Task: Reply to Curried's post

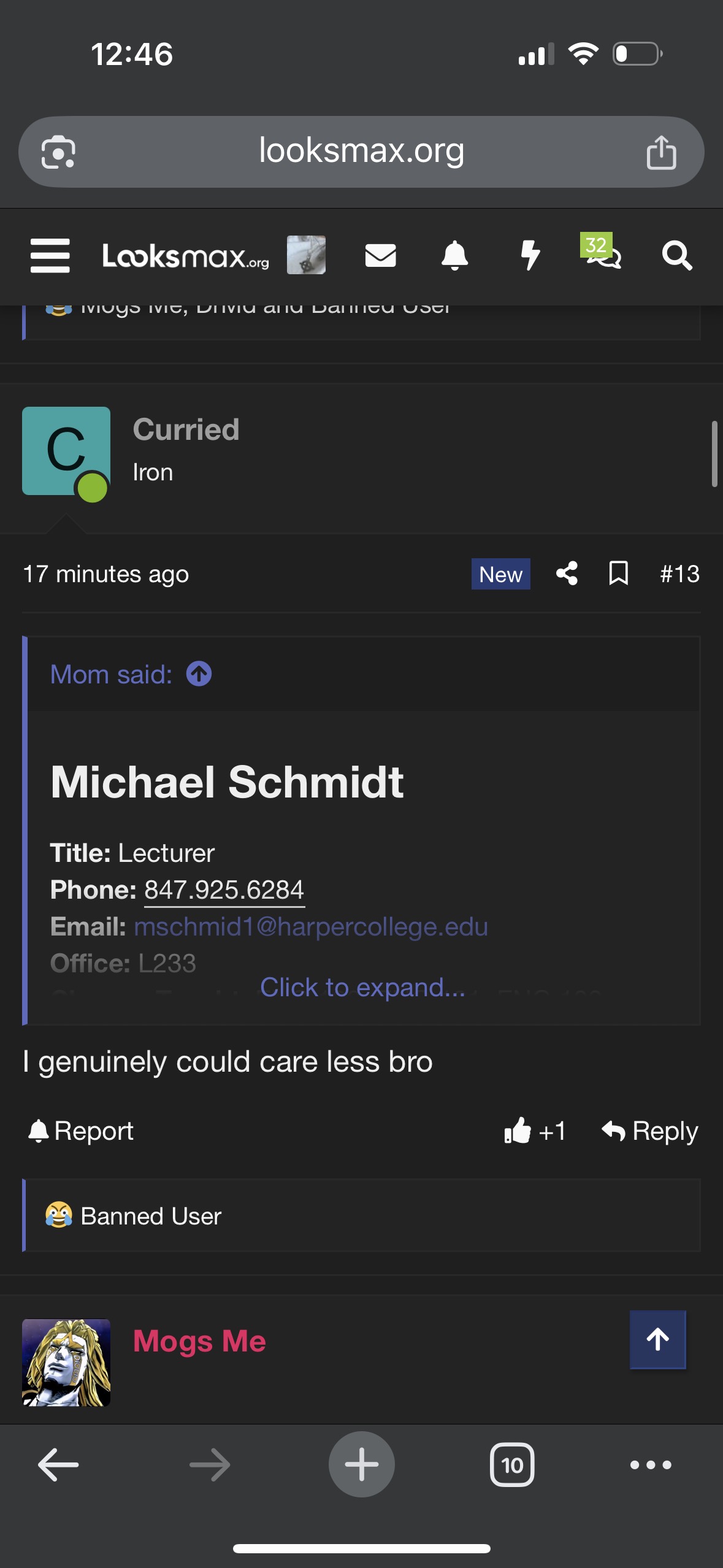Action: [x=650, y=1131]
